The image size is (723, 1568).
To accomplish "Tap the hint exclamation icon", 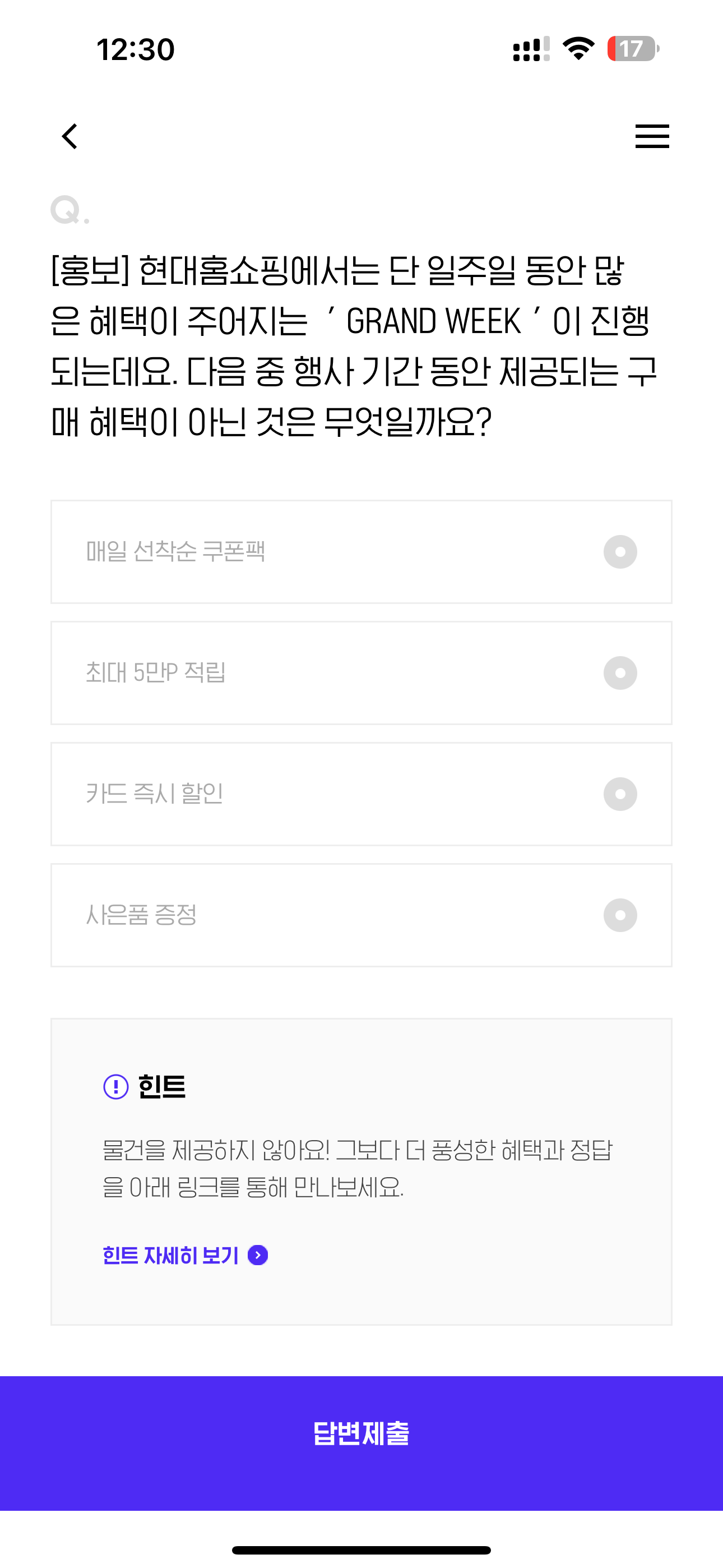I will pyautogui.click(x=115, y=1086).
